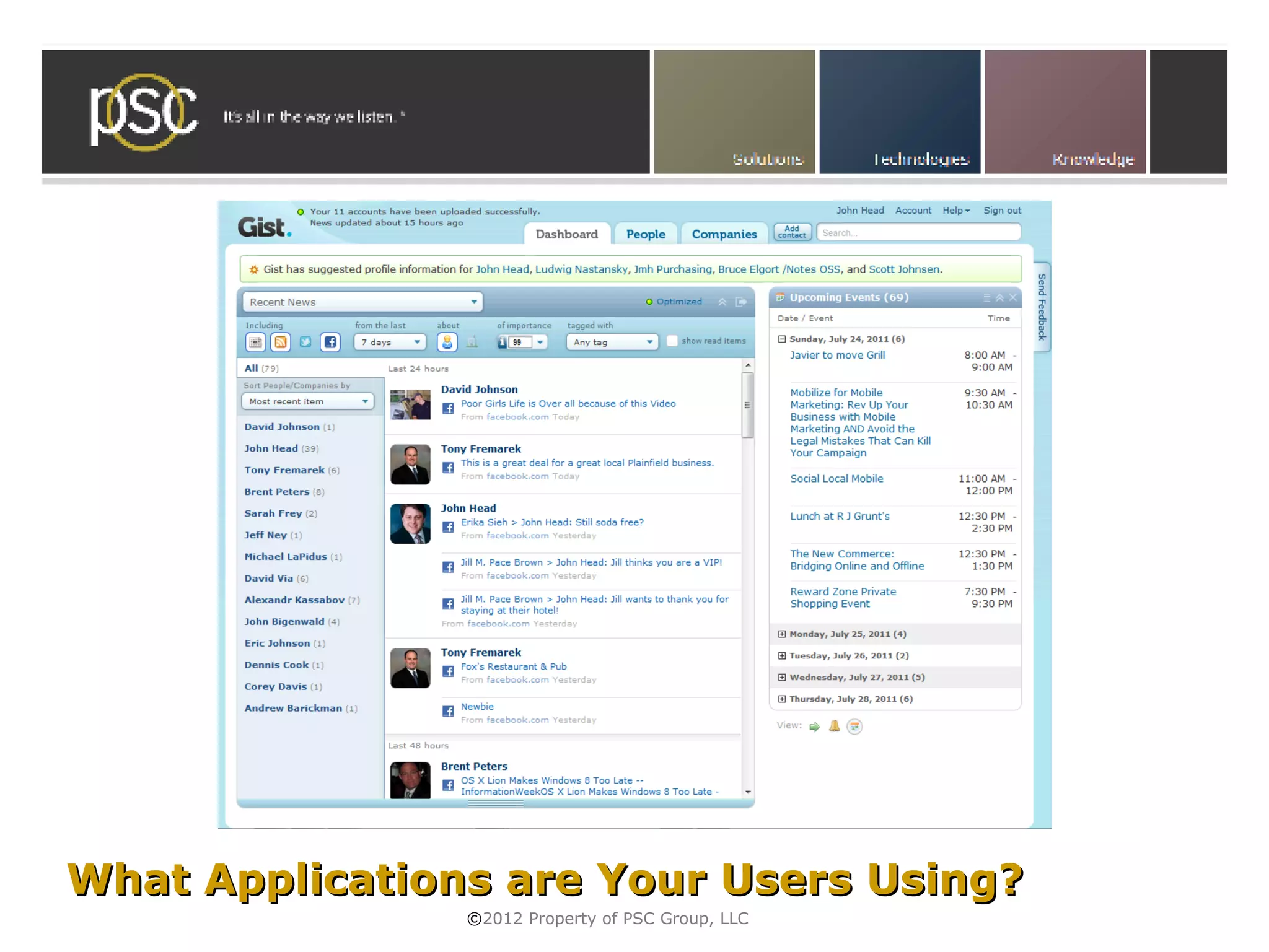Screen dimensions: 1269x952
Task: Select Brent Peters in the people list
Action: (x=276, y=492)
